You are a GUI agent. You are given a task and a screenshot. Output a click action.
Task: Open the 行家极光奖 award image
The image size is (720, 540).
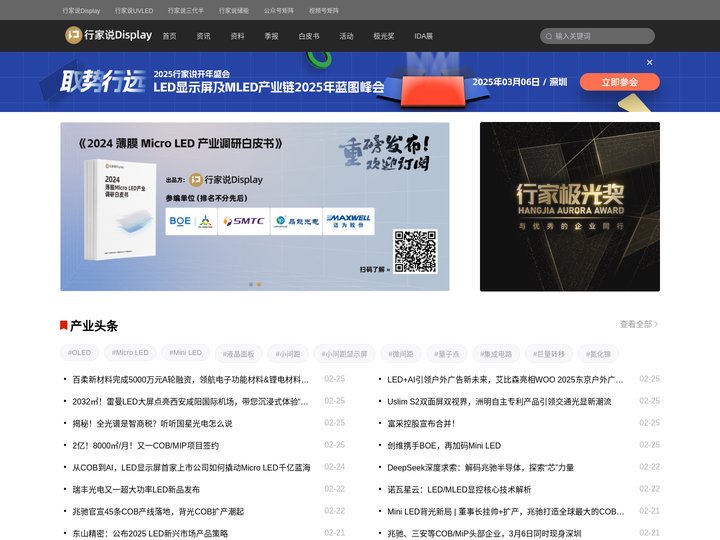[570, 207]
